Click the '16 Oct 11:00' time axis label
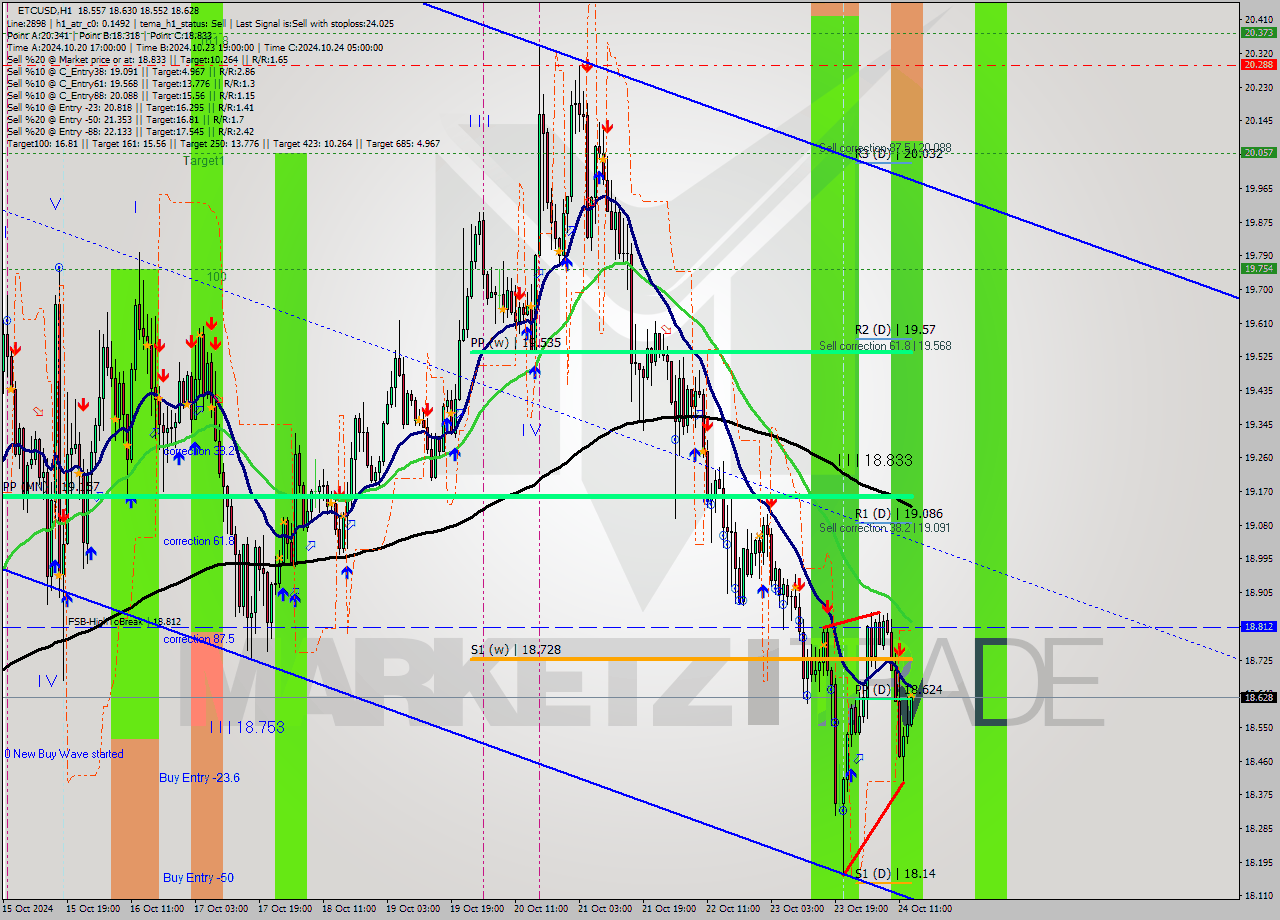The height and width of the screenshot is (920, 1280). tap(159, 909)
